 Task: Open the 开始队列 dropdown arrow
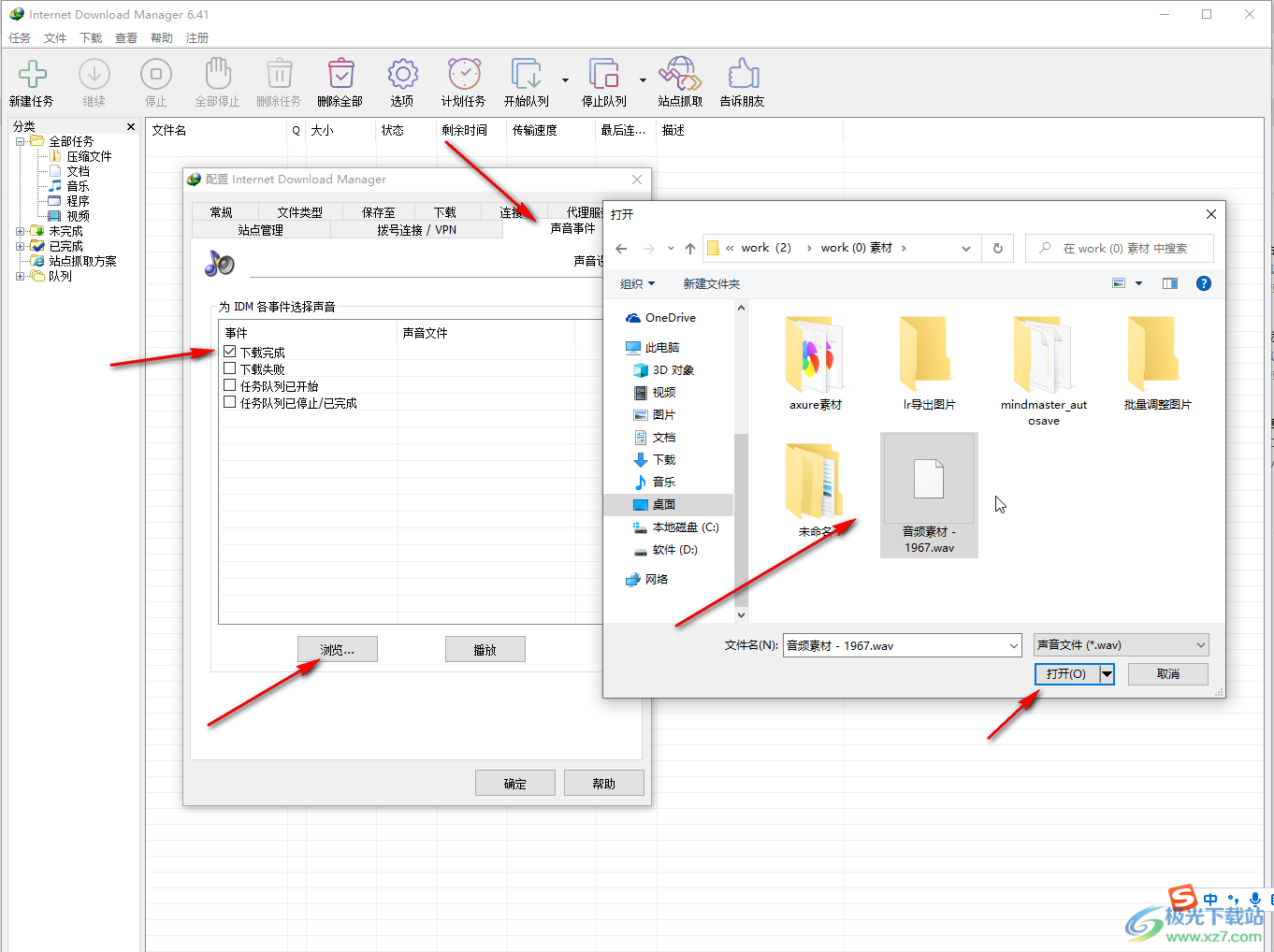565,80
